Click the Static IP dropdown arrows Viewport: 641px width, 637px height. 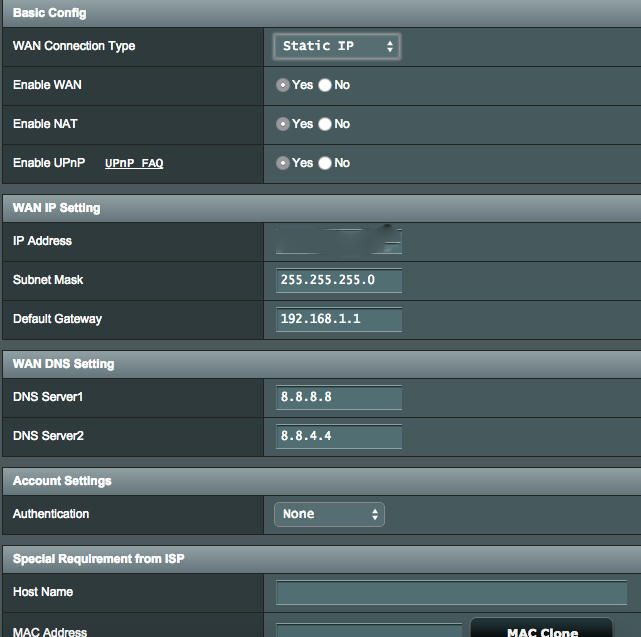(390, 46)
